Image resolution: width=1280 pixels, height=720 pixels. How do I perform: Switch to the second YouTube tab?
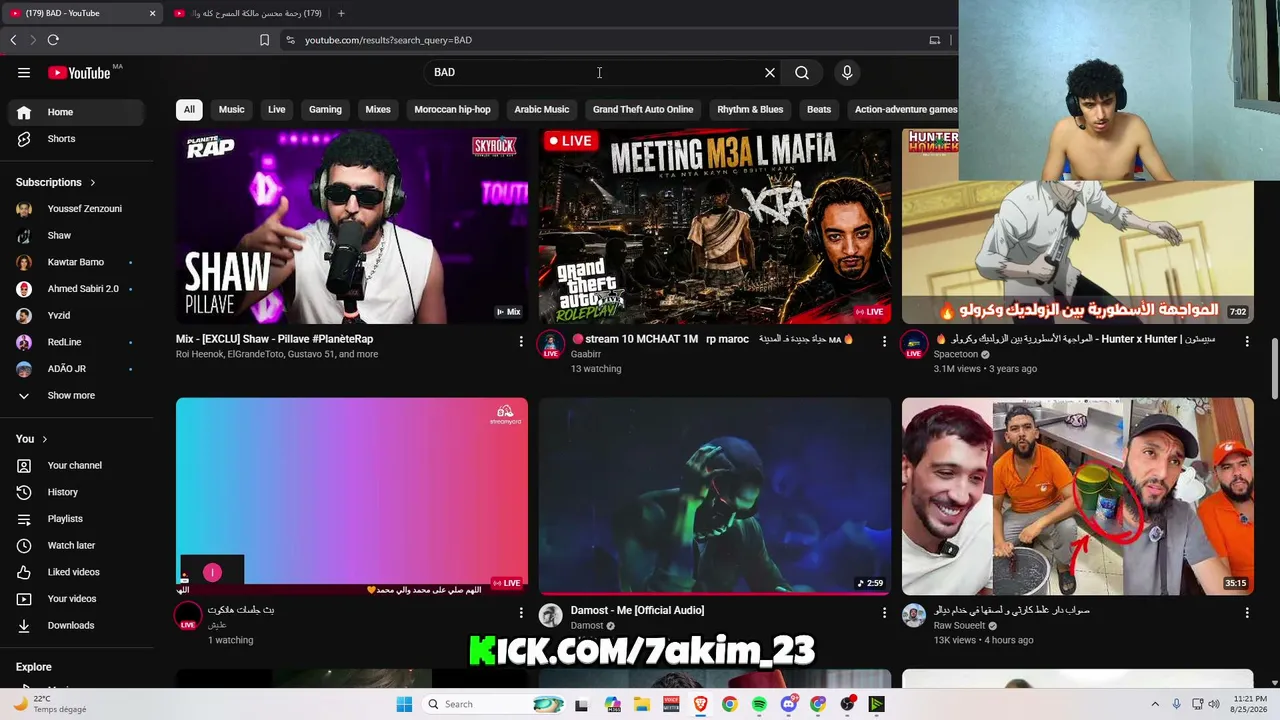pos(248,13)
